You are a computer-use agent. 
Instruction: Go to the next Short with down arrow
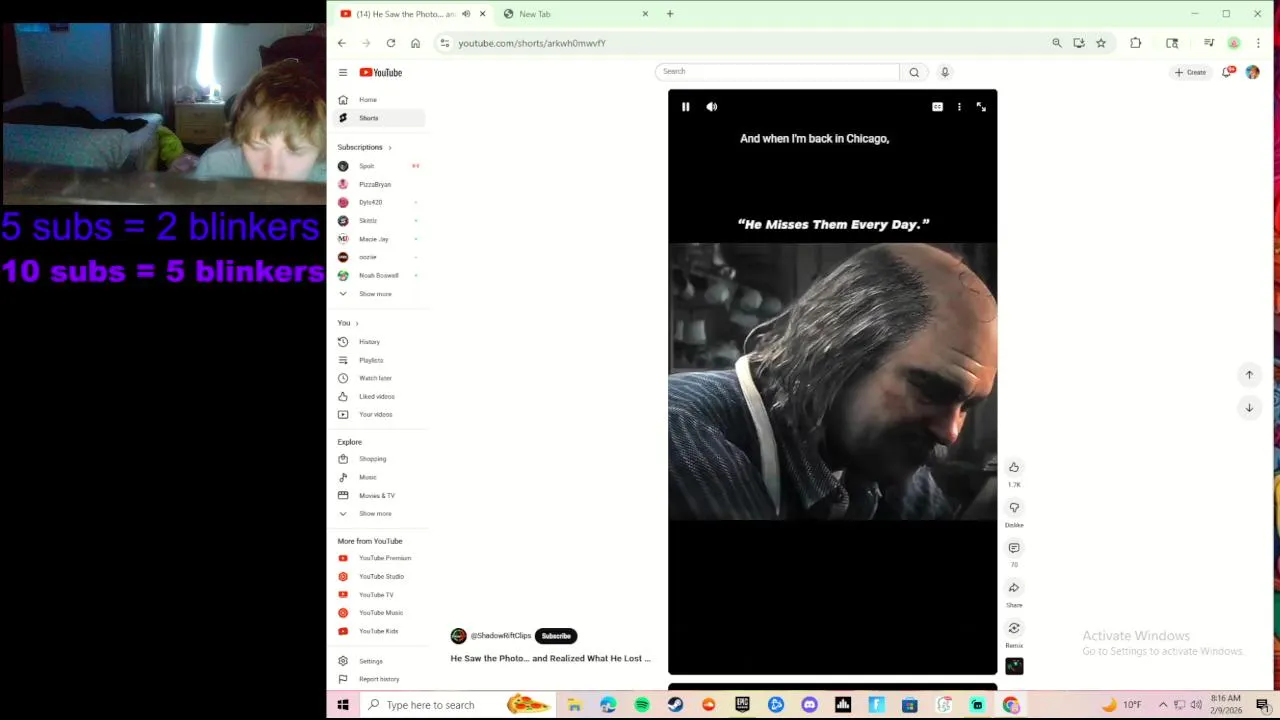pos(1249,408)
